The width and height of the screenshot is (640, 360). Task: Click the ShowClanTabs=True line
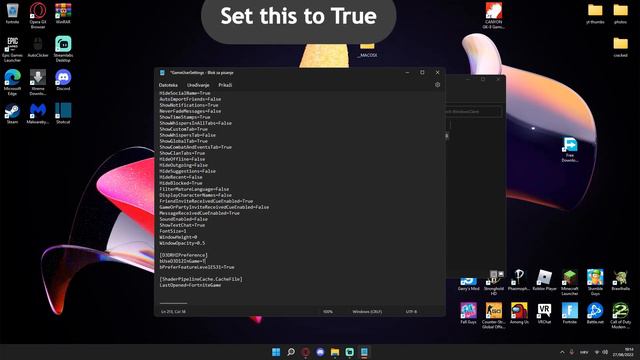pos(182,153)
